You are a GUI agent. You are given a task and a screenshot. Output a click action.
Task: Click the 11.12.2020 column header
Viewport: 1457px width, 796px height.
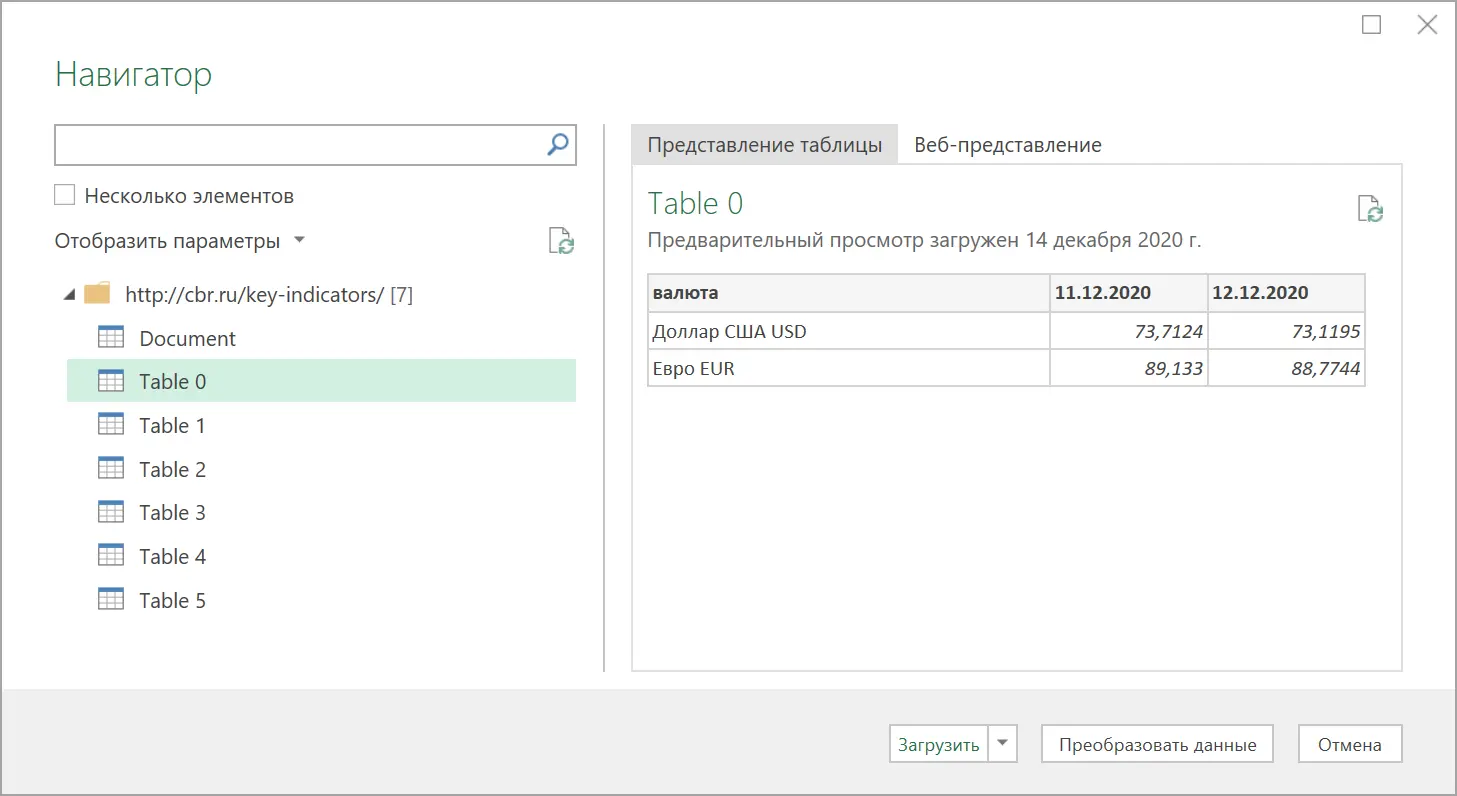[1129, 293]
